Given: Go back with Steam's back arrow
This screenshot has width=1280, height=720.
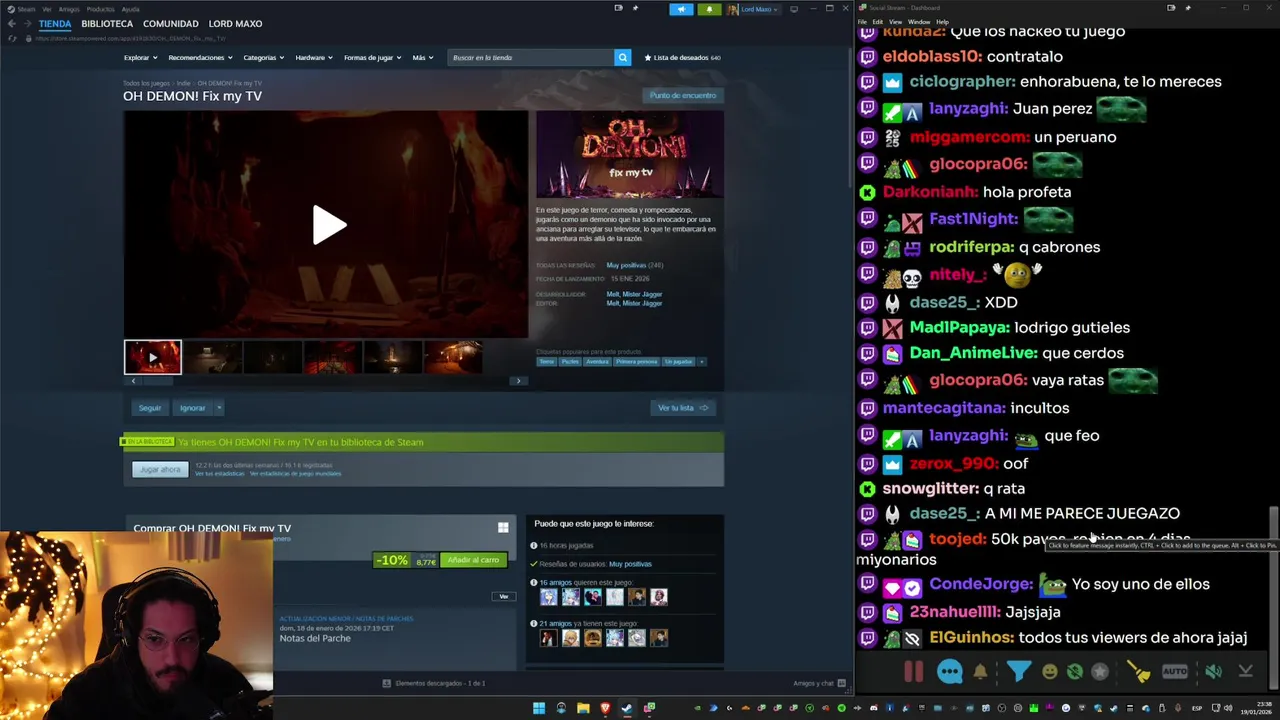Looking at the screenshot, I should [x=12, y=23].
